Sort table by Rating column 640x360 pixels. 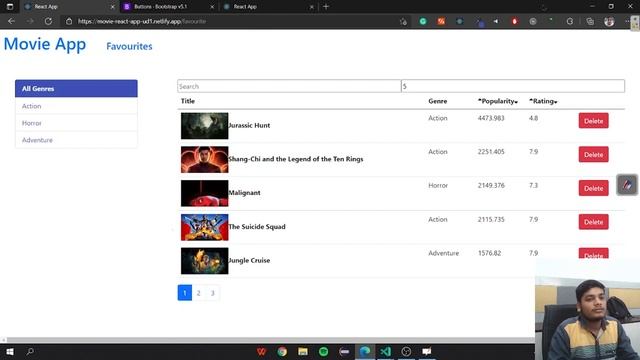click(543, 101)
